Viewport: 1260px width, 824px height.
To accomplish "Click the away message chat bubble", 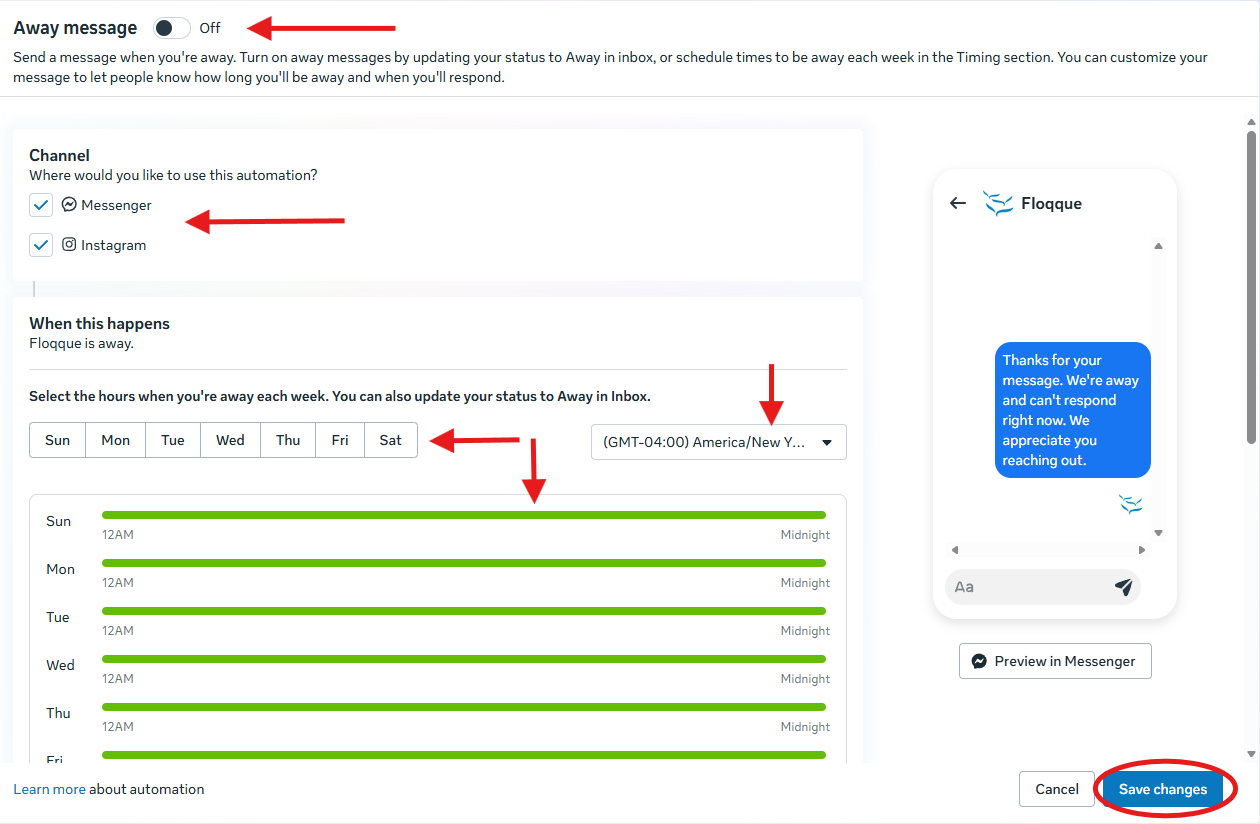I will click(1073, 410).
